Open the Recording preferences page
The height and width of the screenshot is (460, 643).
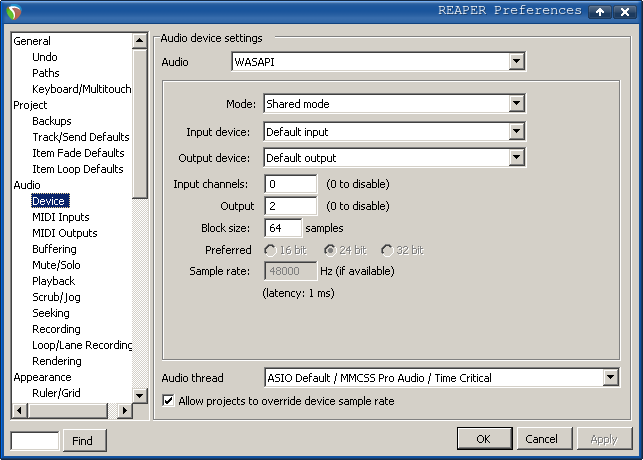(x=56, y=329)
